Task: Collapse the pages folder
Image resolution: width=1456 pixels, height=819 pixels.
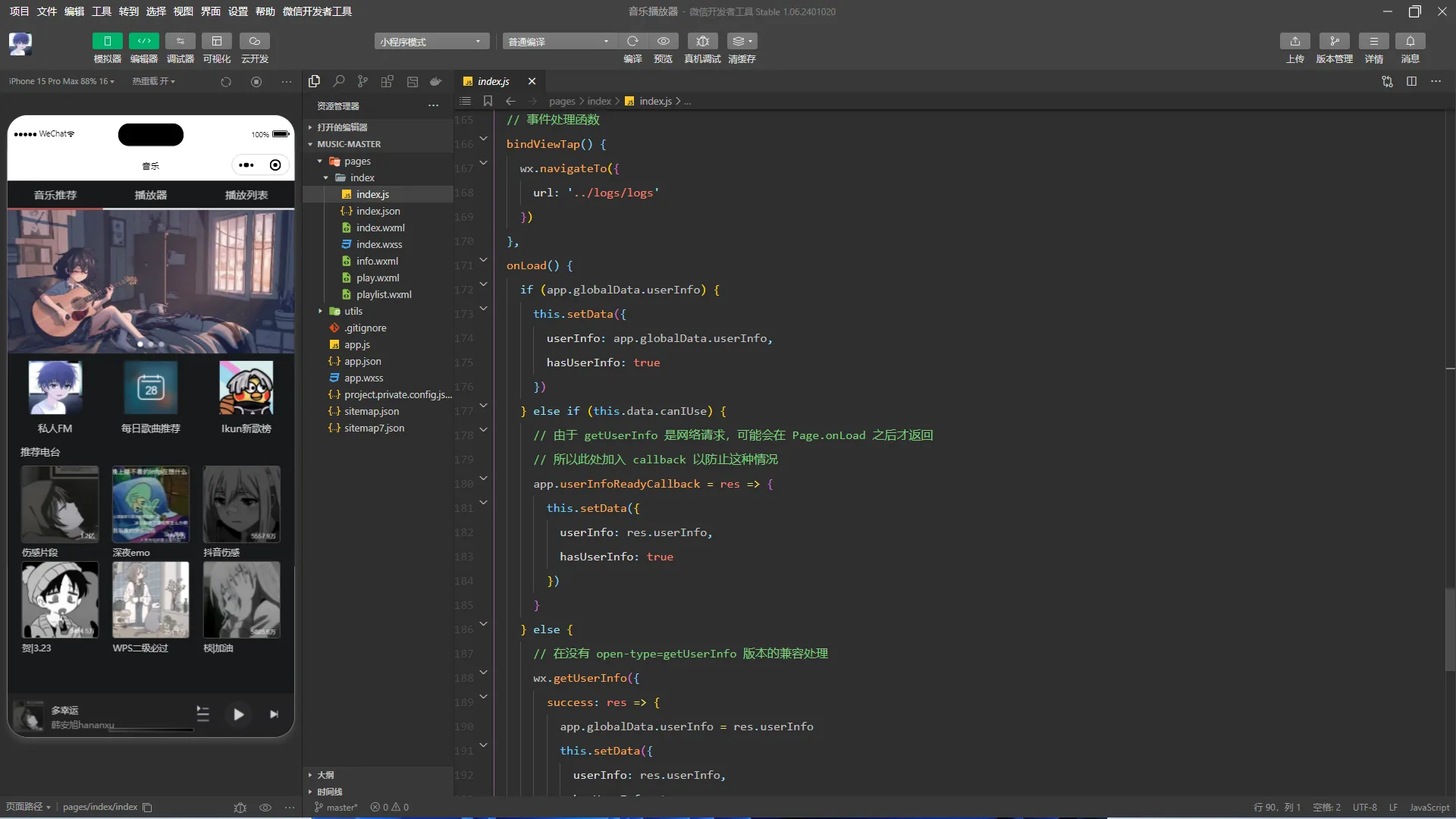Action: tap(378, 161)
